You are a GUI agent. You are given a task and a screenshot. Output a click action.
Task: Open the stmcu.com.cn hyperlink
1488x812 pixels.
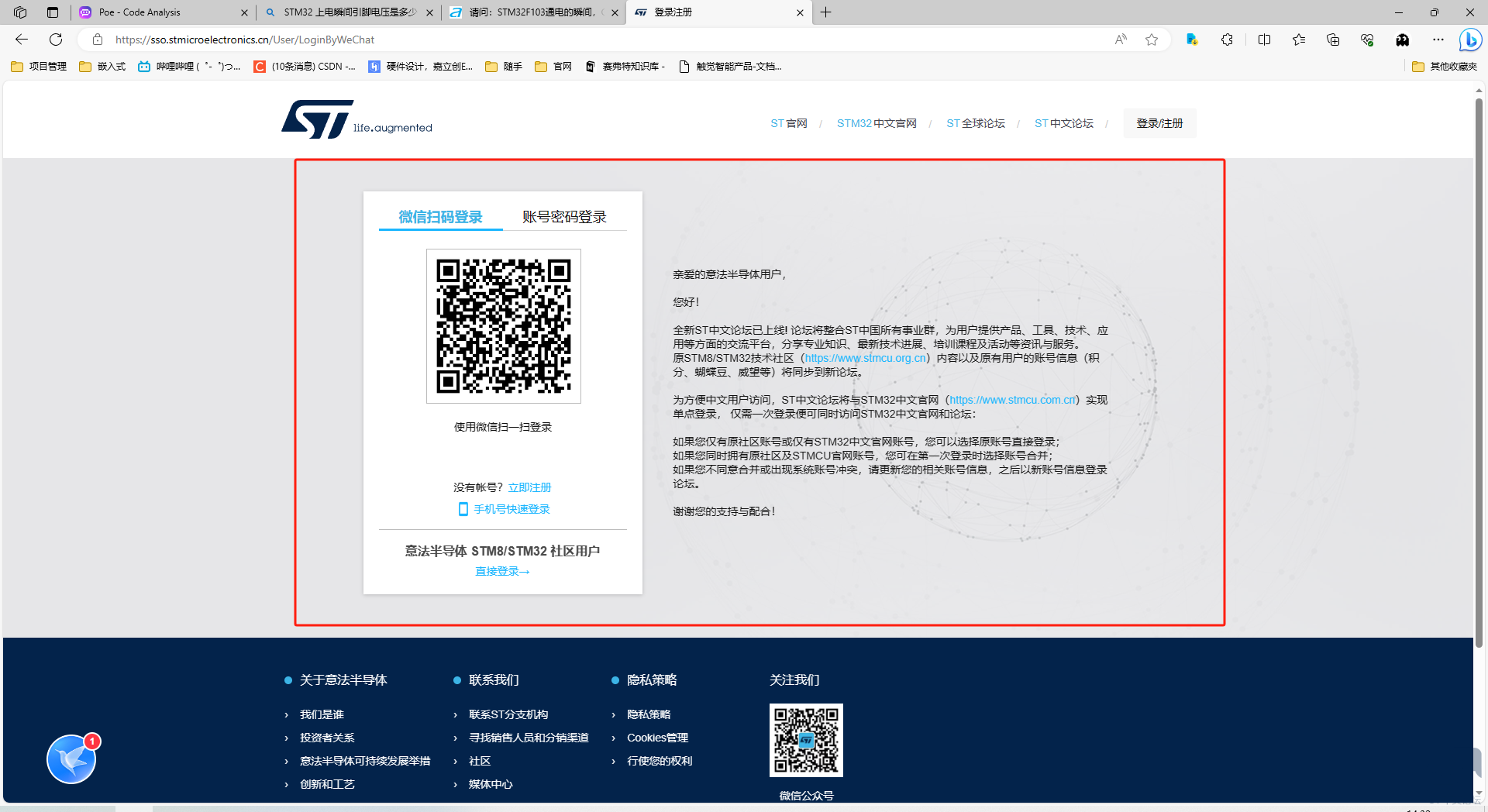click(1012, 400)
